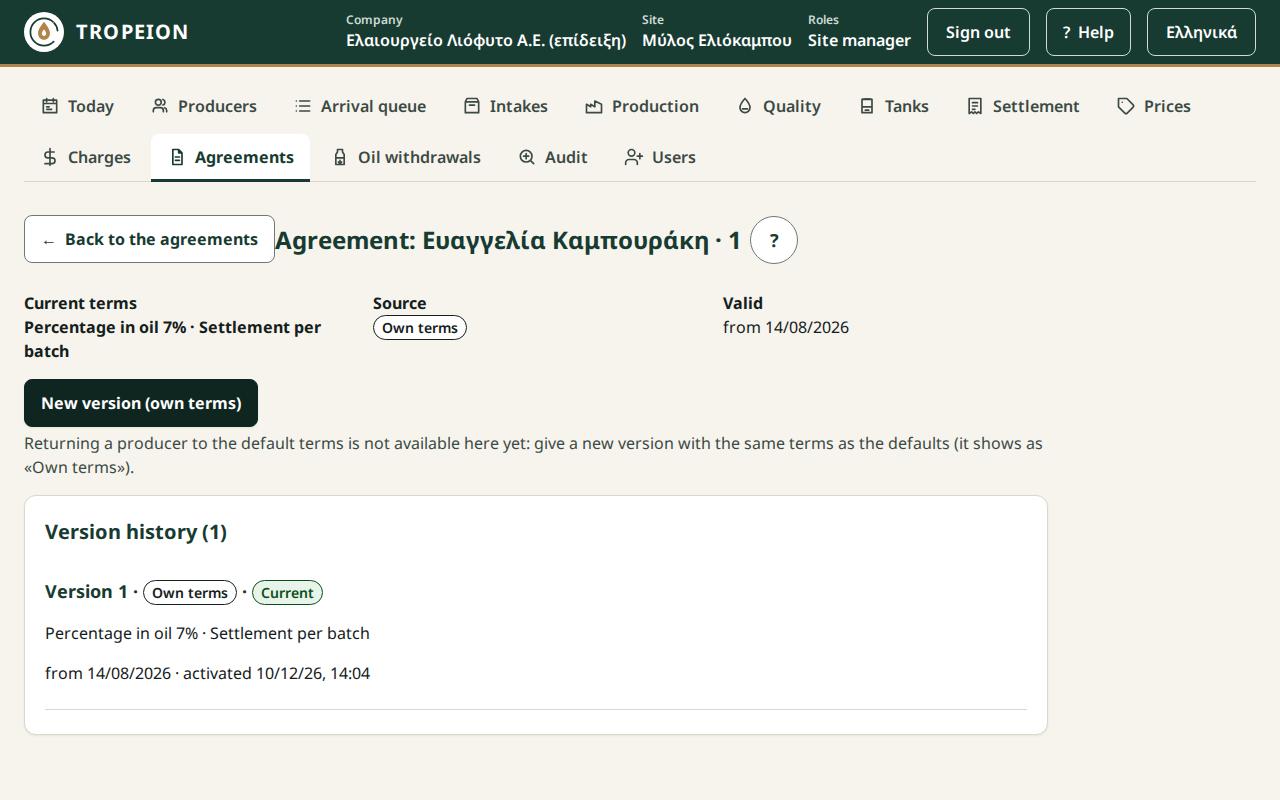Click the Own terms badge on Version 1

[x=190, y=593]
